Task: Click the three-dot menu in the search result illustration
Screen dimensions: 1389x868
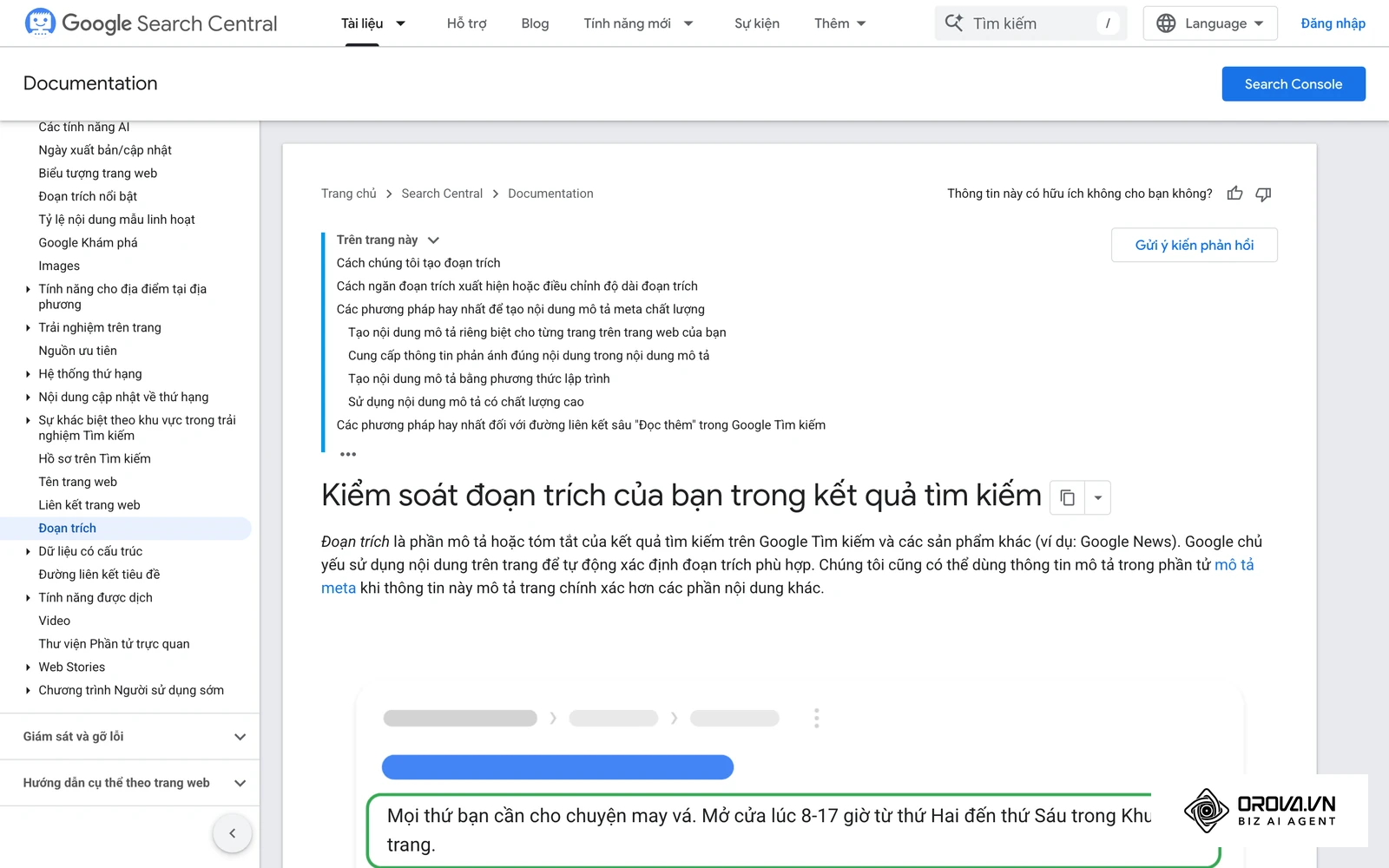Action: (x=816, y=718)
